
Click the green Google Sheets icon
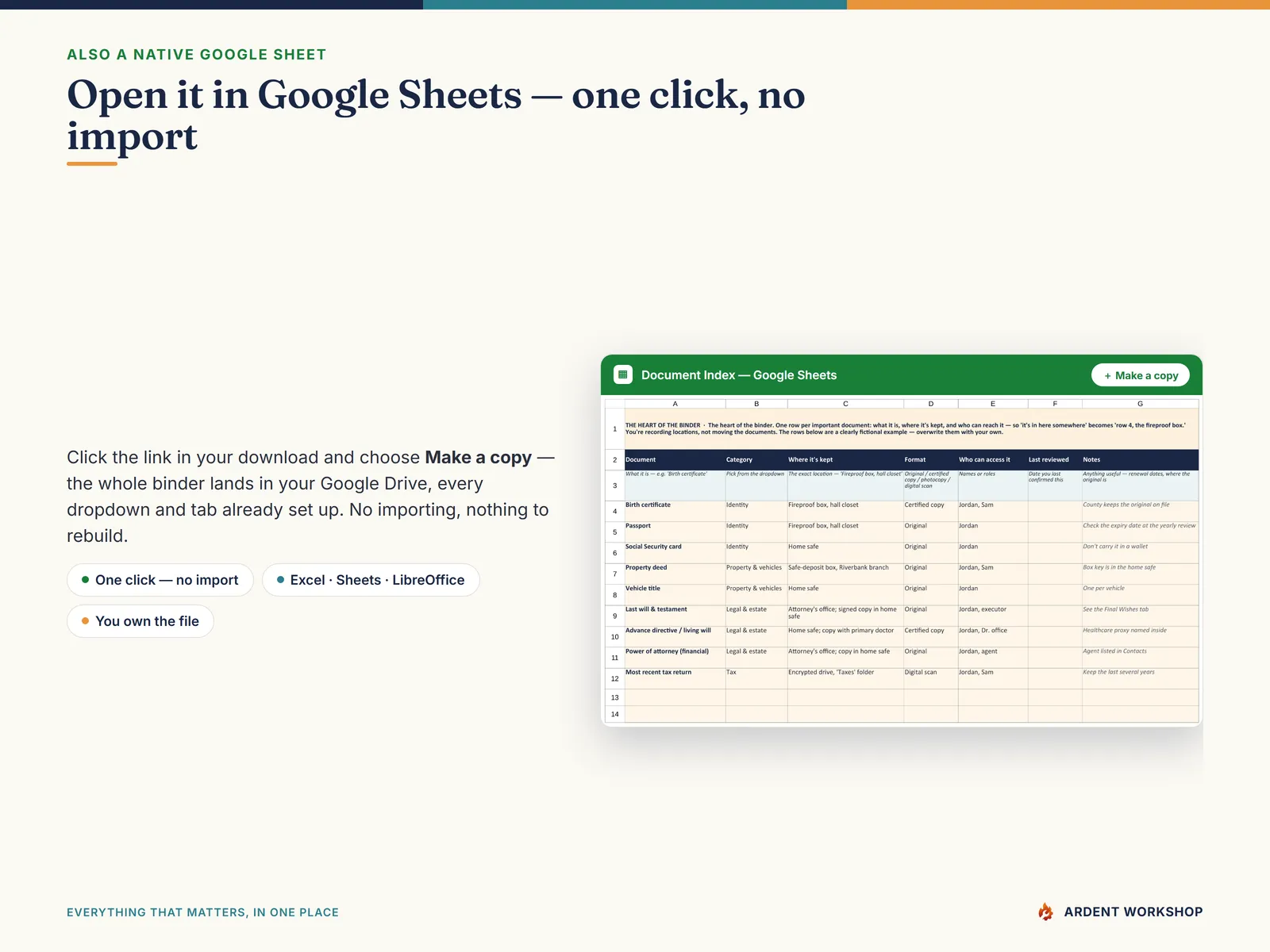click(623, 374)
